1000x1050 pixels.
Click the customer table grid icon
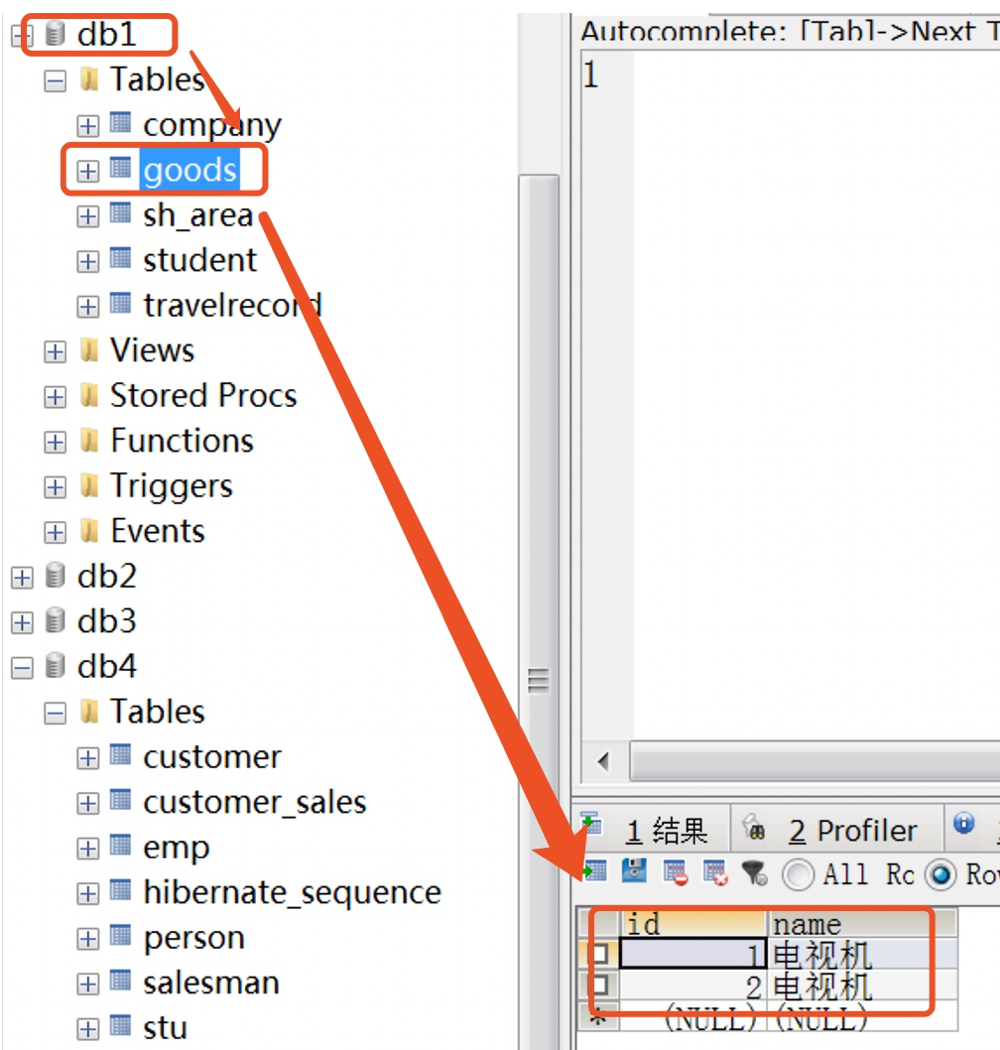pyautogui.click(x=121, y=755)
